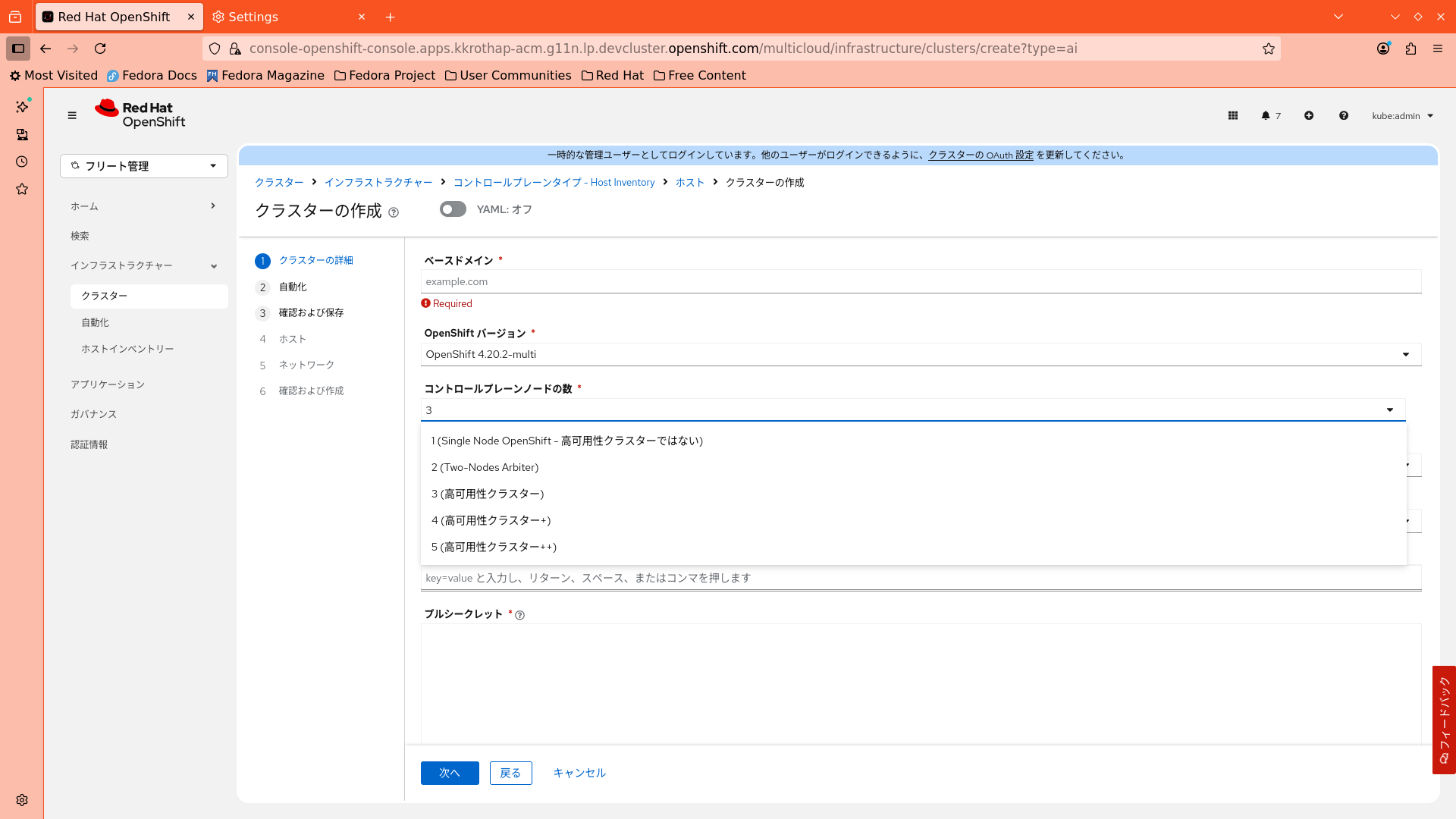Select 5 (高可用性クラスター++) option

494,547
